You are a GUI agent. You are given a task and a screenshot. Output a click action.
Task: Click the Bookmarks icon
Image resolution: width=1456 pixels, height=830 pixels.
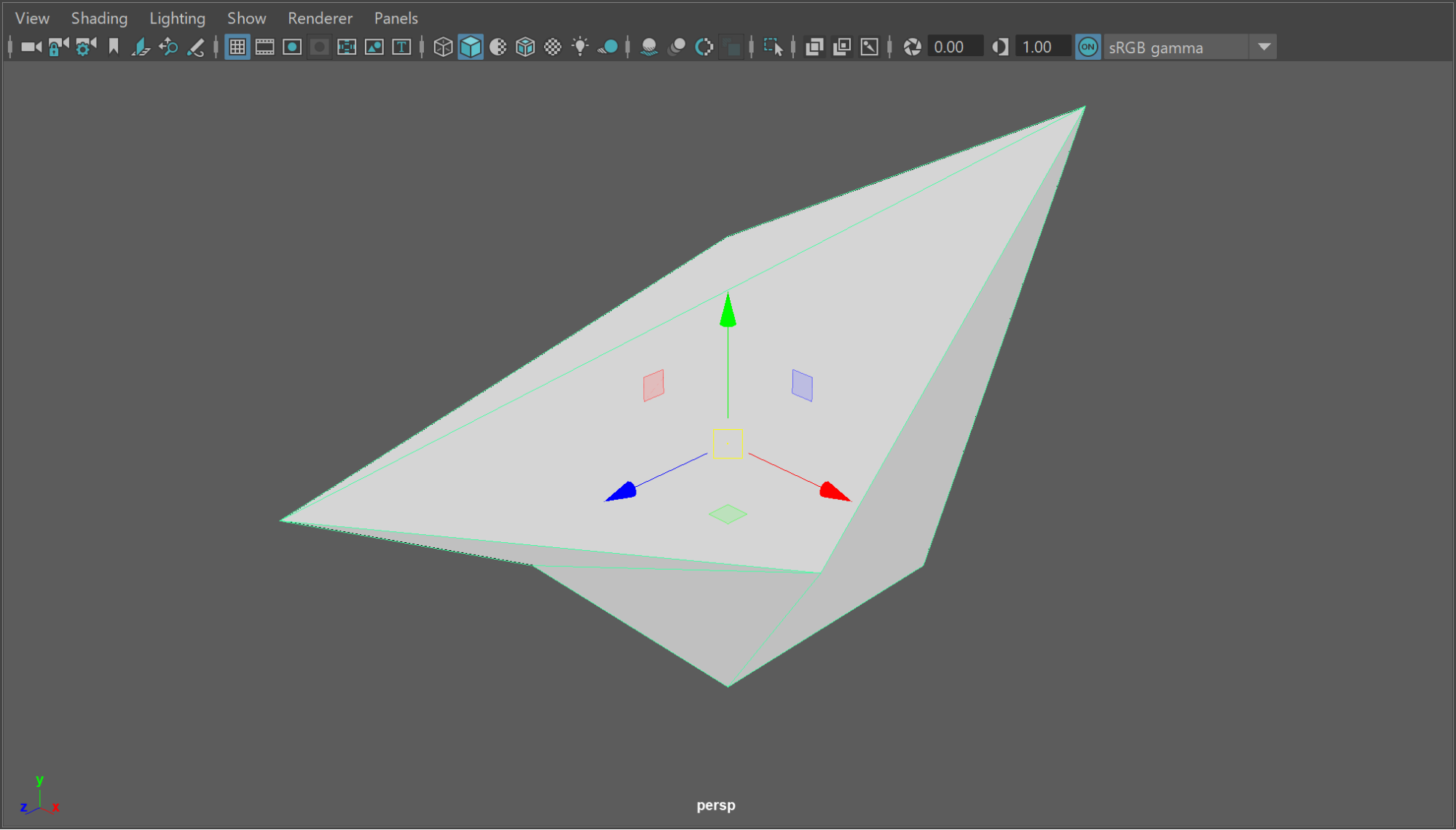point(114,47)
